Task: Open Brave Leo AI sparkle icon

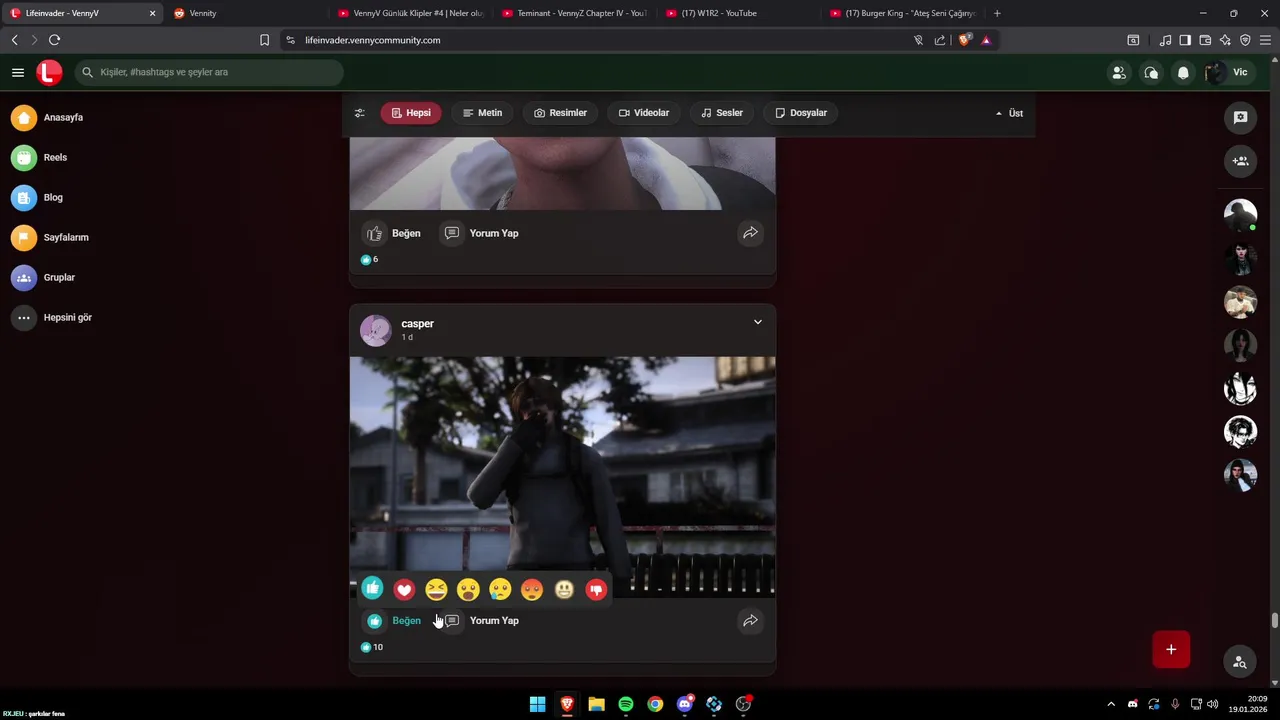Action: click(x=1225, y=40)
